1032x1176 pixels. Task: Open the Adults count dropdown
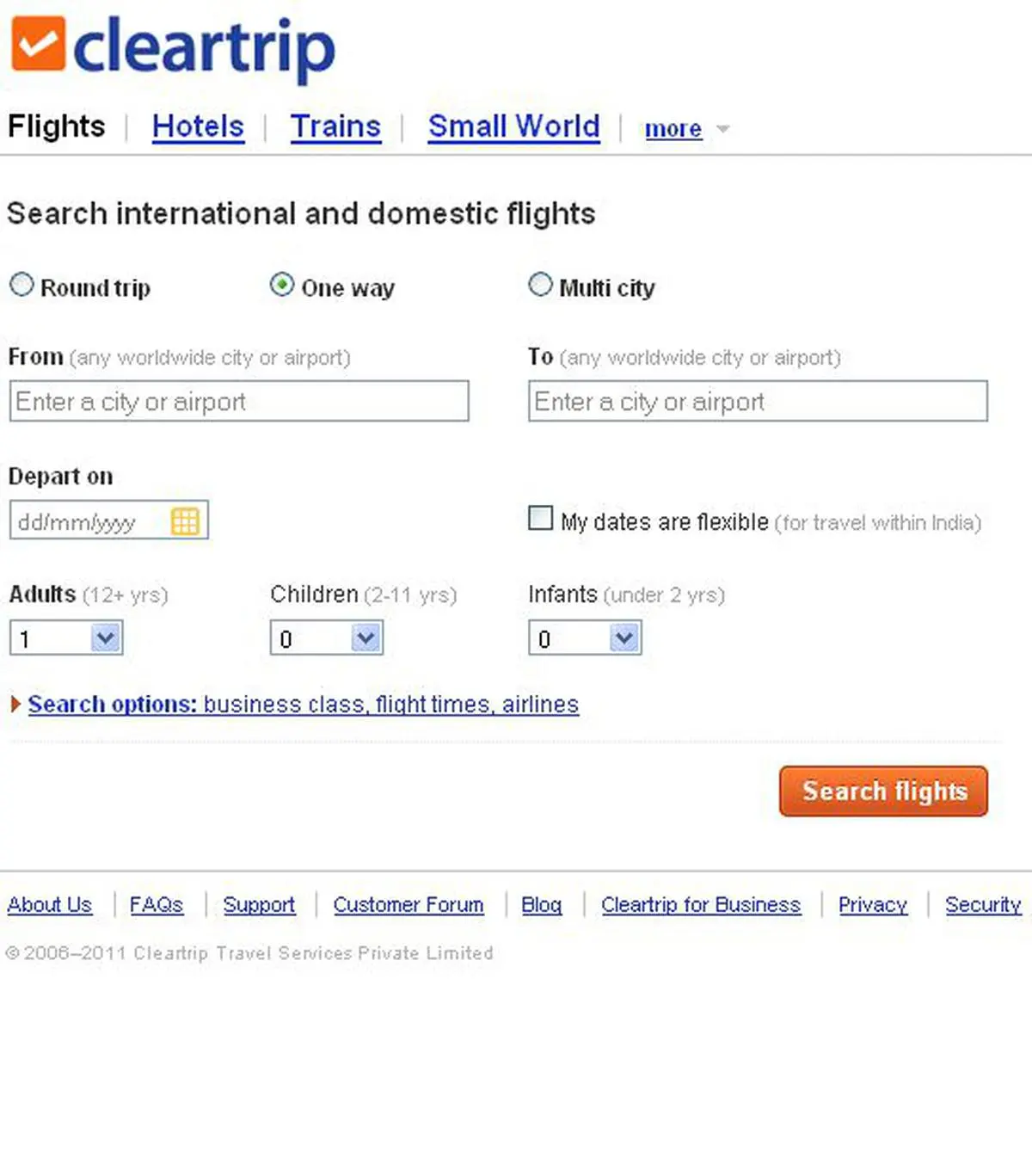pyautogui.click(x=66, y=638)
